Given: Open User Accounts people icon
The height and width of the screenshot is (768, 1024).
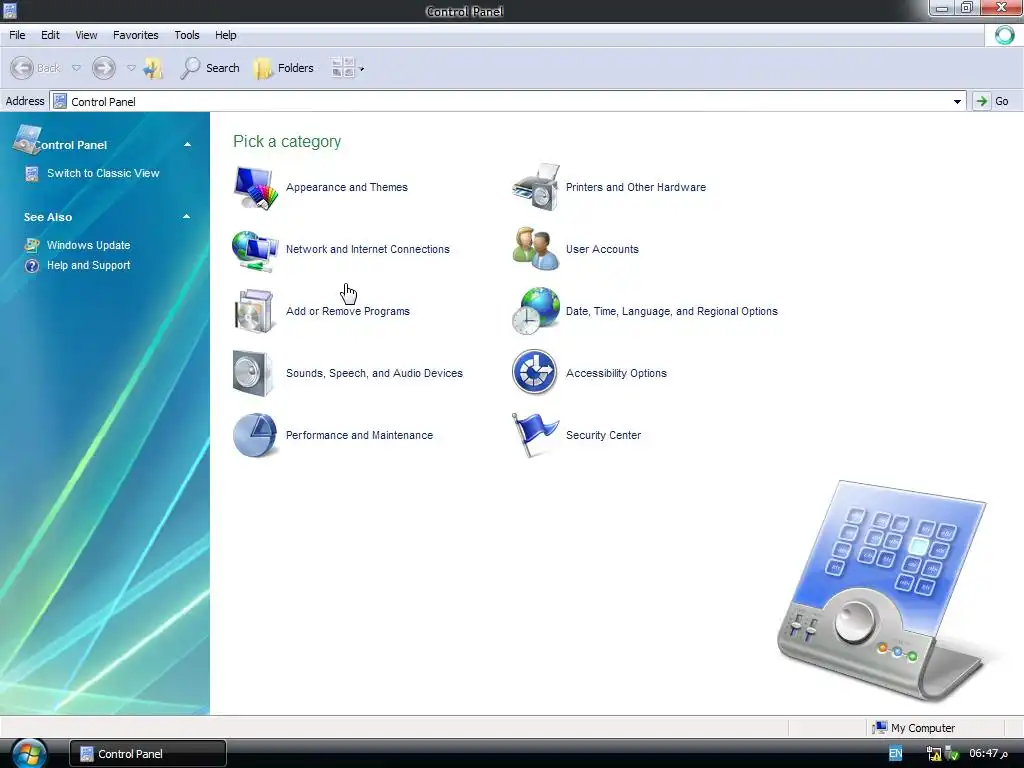Looking at the screenshot, I should tap(536, 249).
